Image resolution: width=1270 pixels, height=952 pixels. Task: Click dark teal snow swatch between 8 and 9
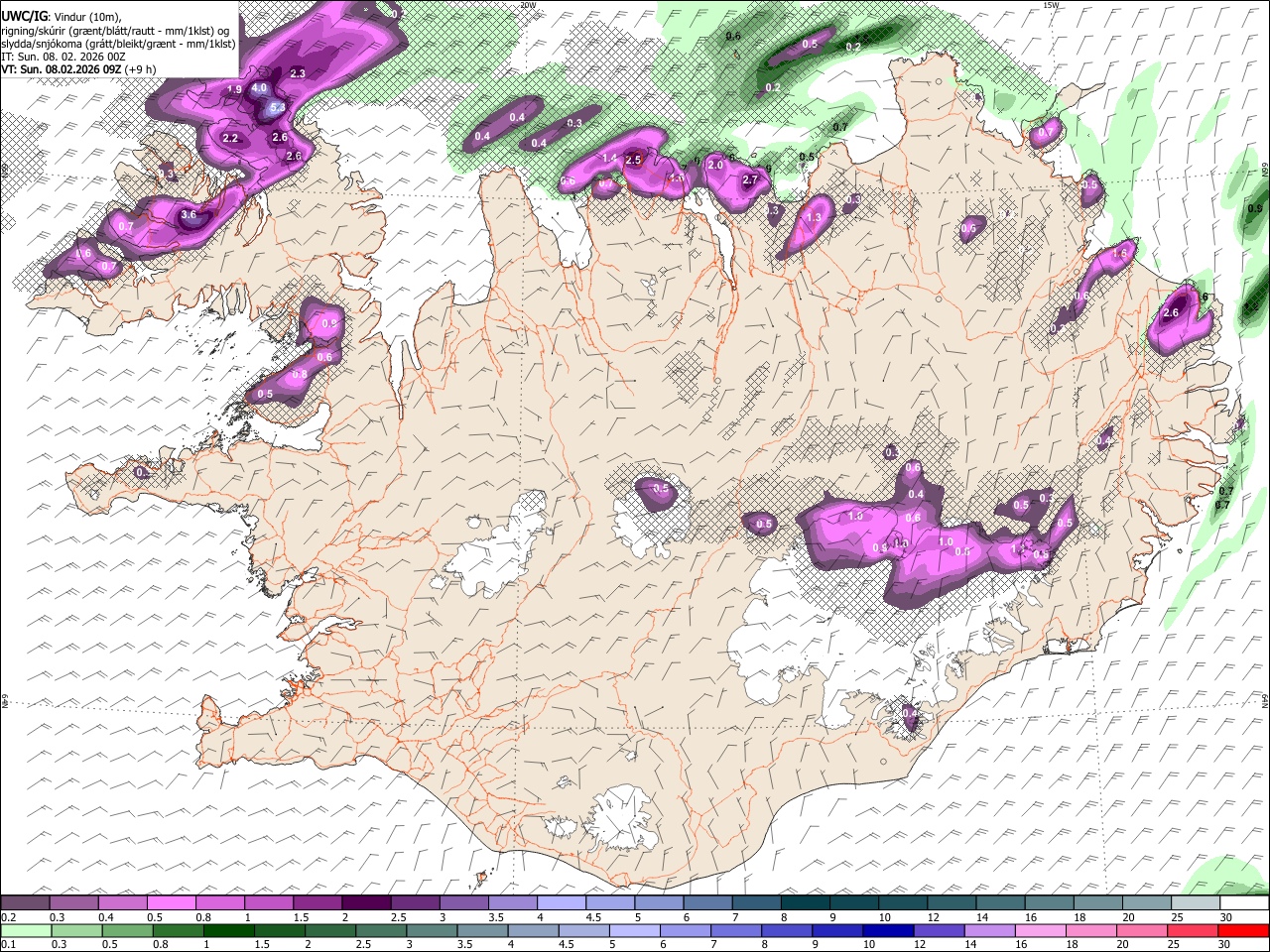806,902
